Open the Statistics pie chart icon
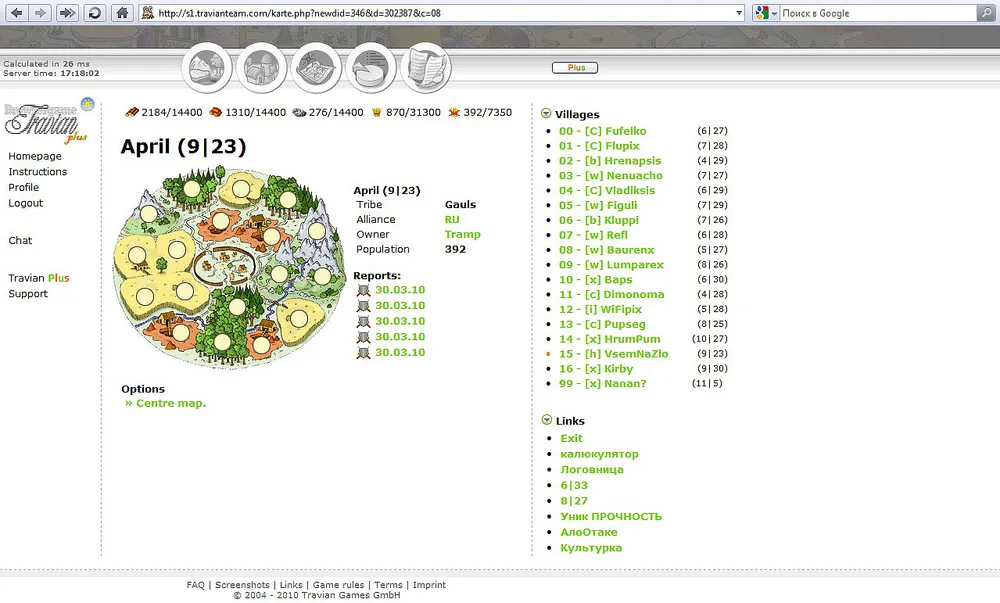 [x=371, y=68]
